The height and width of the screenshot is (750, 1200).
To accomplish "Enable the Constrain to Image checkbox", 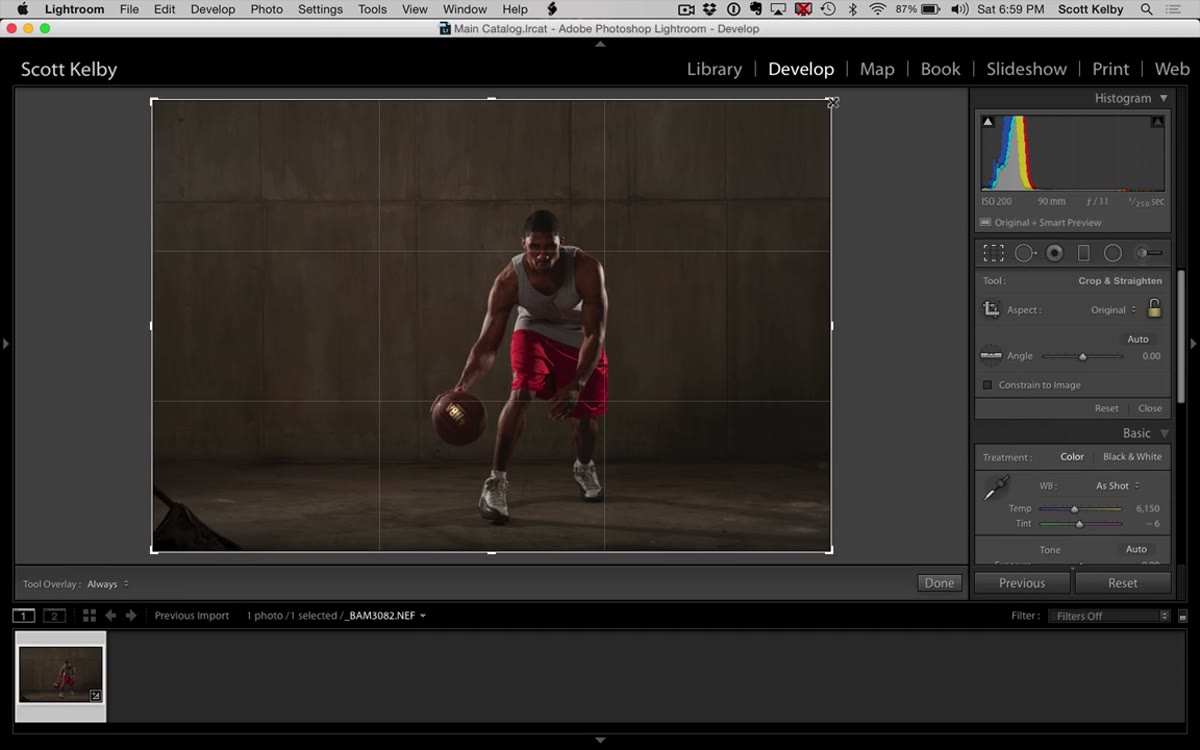I will pos(987,385).
